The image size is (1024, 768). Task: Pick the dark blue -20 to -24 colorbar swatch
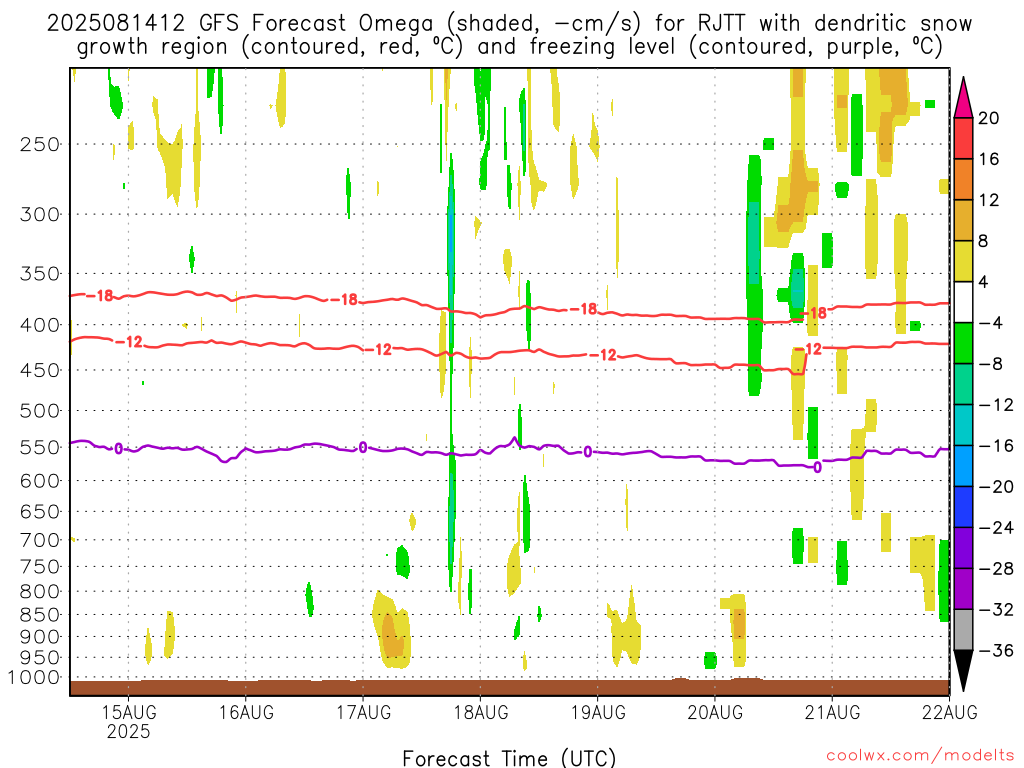coord(963,507)
